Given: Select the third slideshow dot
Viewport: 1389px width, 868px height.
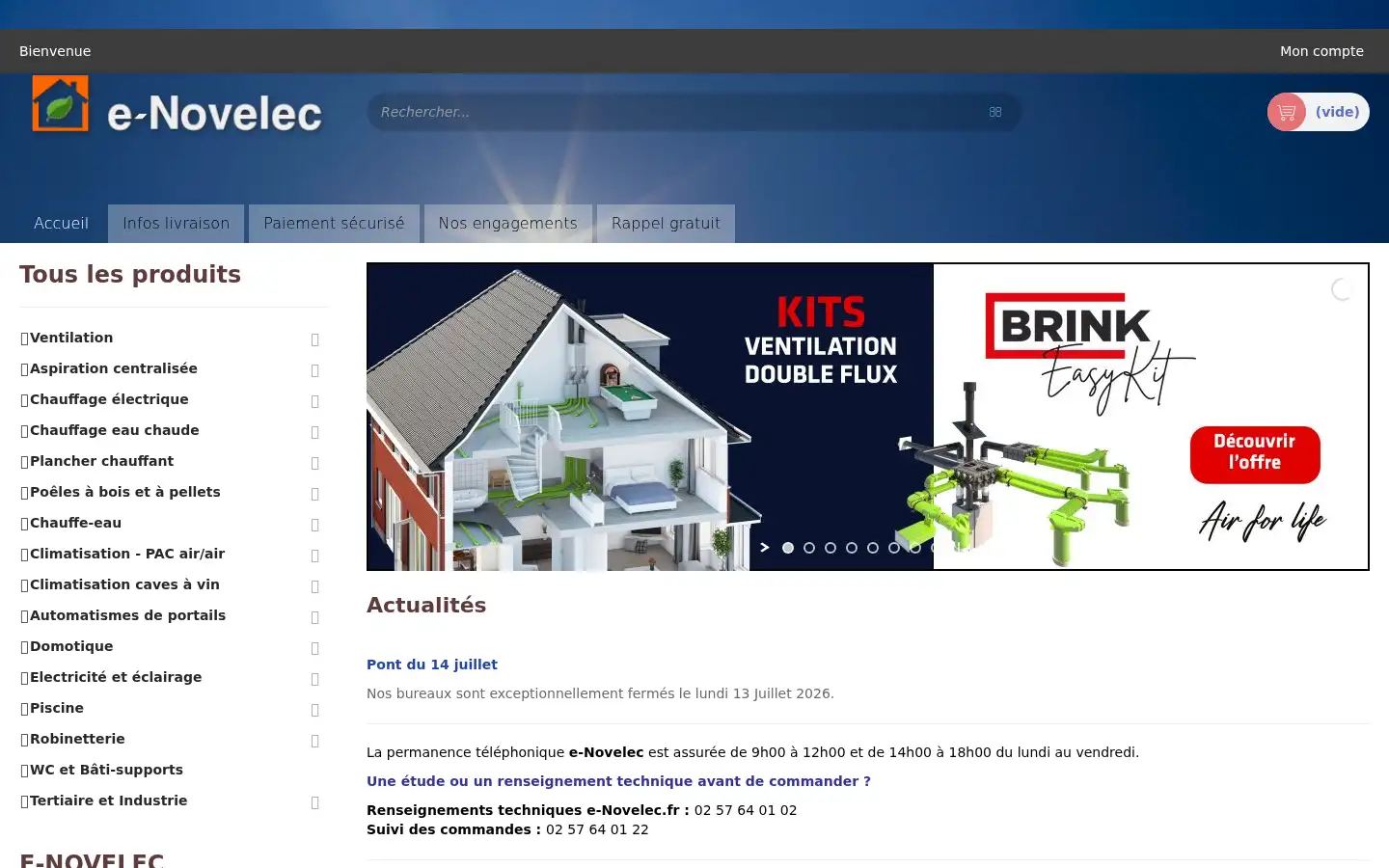Looking at the screenshot, I should point(831,548).
